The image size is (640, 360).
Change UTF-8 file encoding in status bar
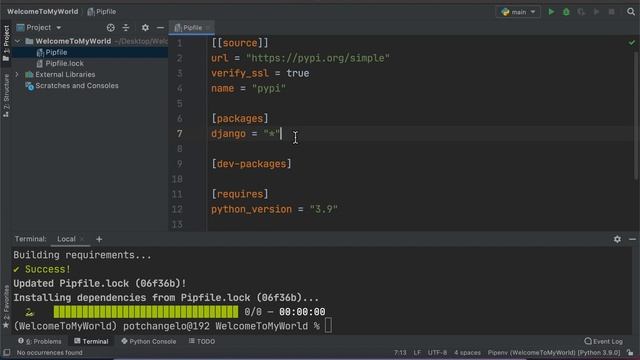pyautogui.click(x=437, y=352)
